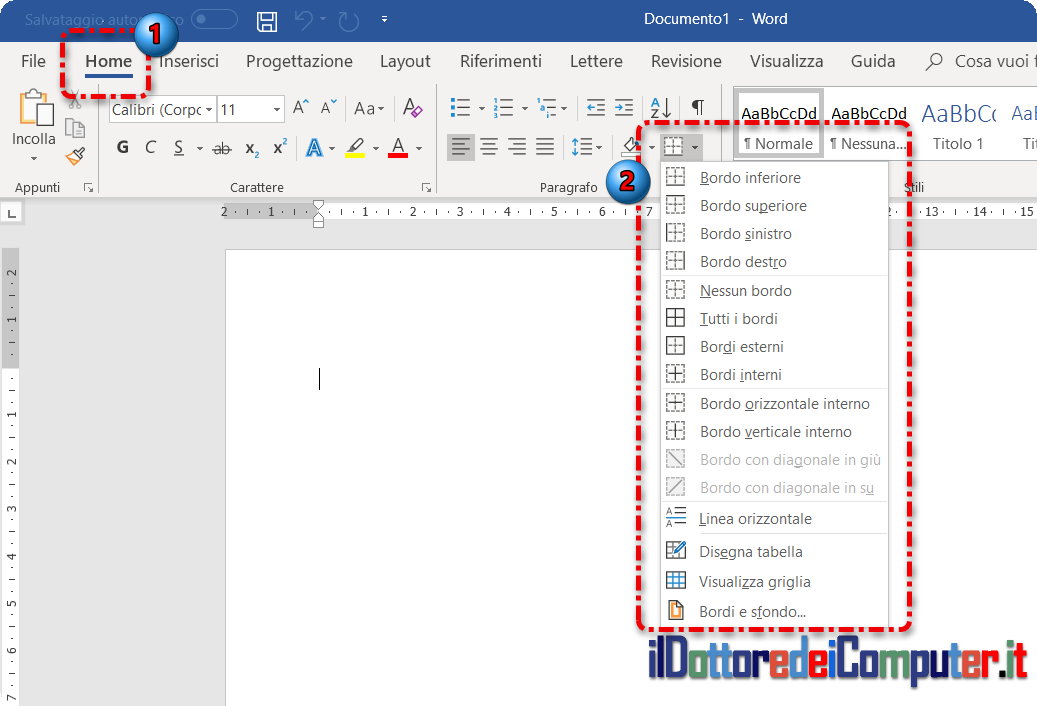Align text to the left
This screenshot has height=706, width=1037.
click(x=461, y=146)
